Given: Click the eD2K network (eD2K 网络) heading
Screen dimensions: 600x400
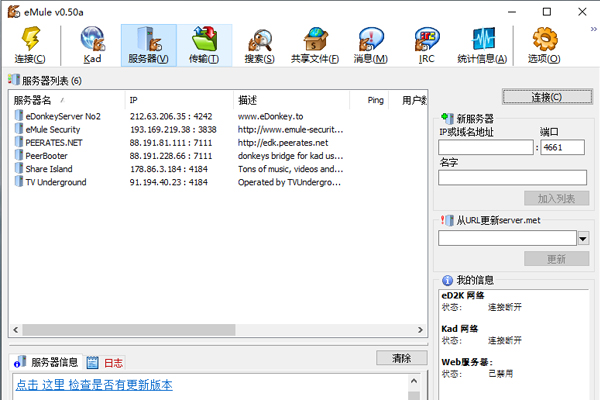Looking at the screenshot, I should (463, 296).
